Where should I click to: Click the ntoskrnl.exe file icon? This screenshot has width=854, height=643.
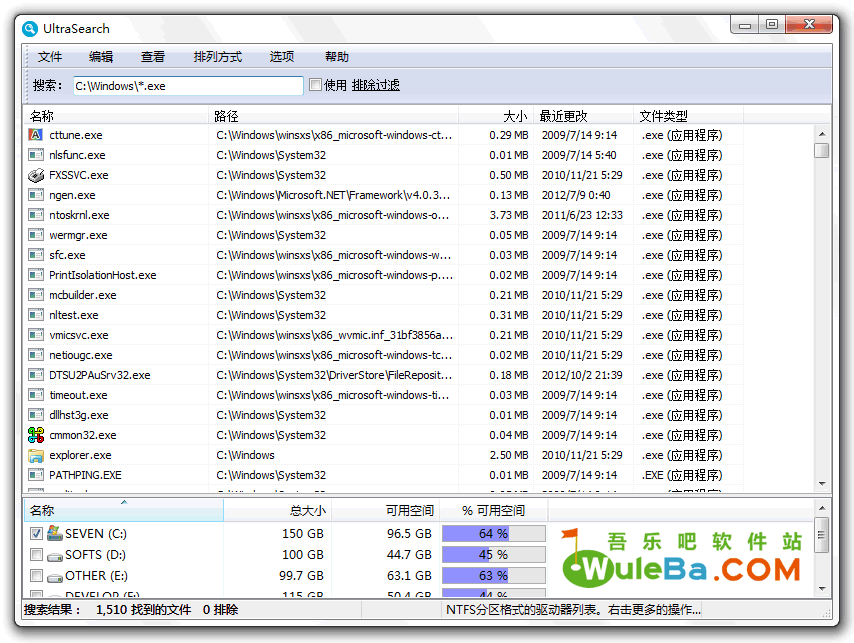click(x=36, y=215)
